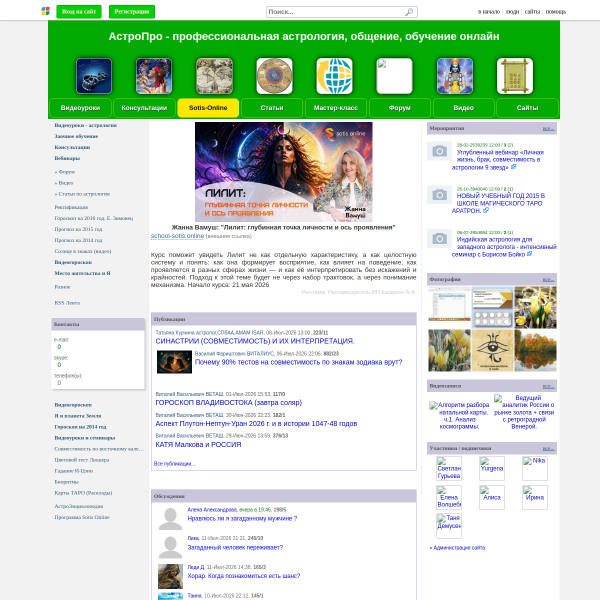Screen dimensions: 600x600
Task: Click Все публикации link
Action: point(174,464)
